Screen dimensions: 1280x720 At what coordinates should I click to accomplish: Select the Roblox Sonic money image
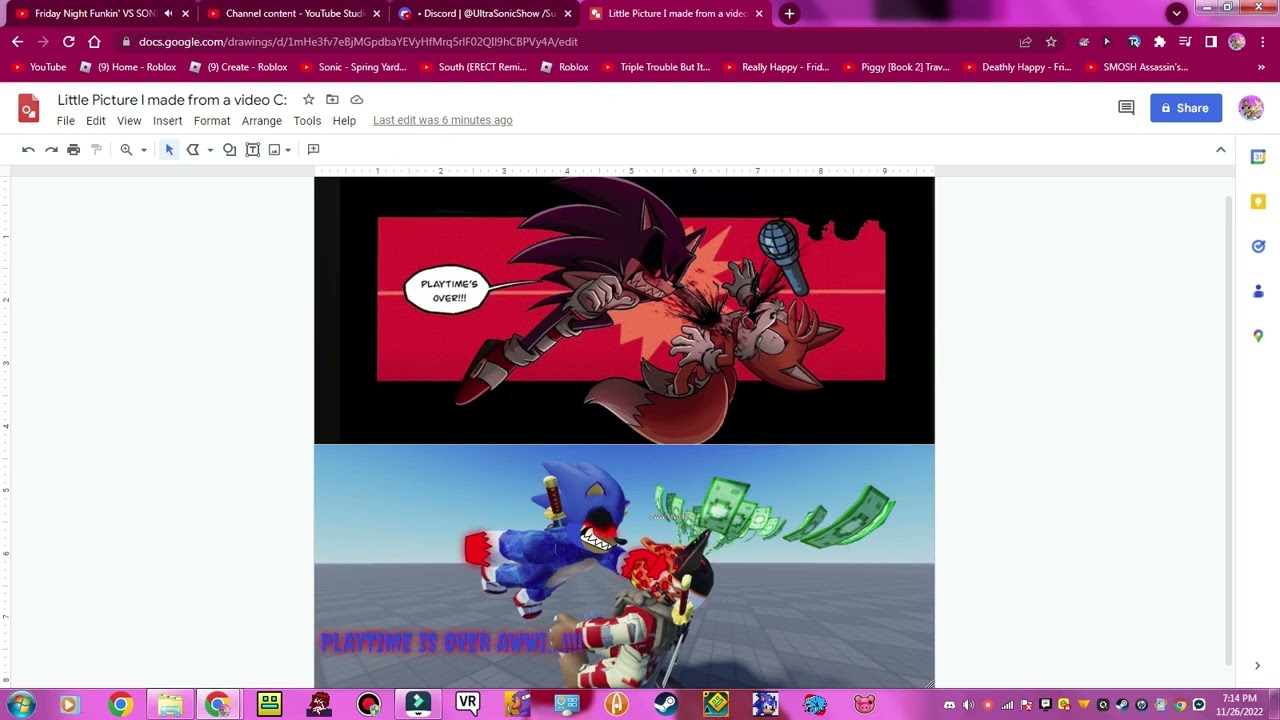[x=624, y=566]
